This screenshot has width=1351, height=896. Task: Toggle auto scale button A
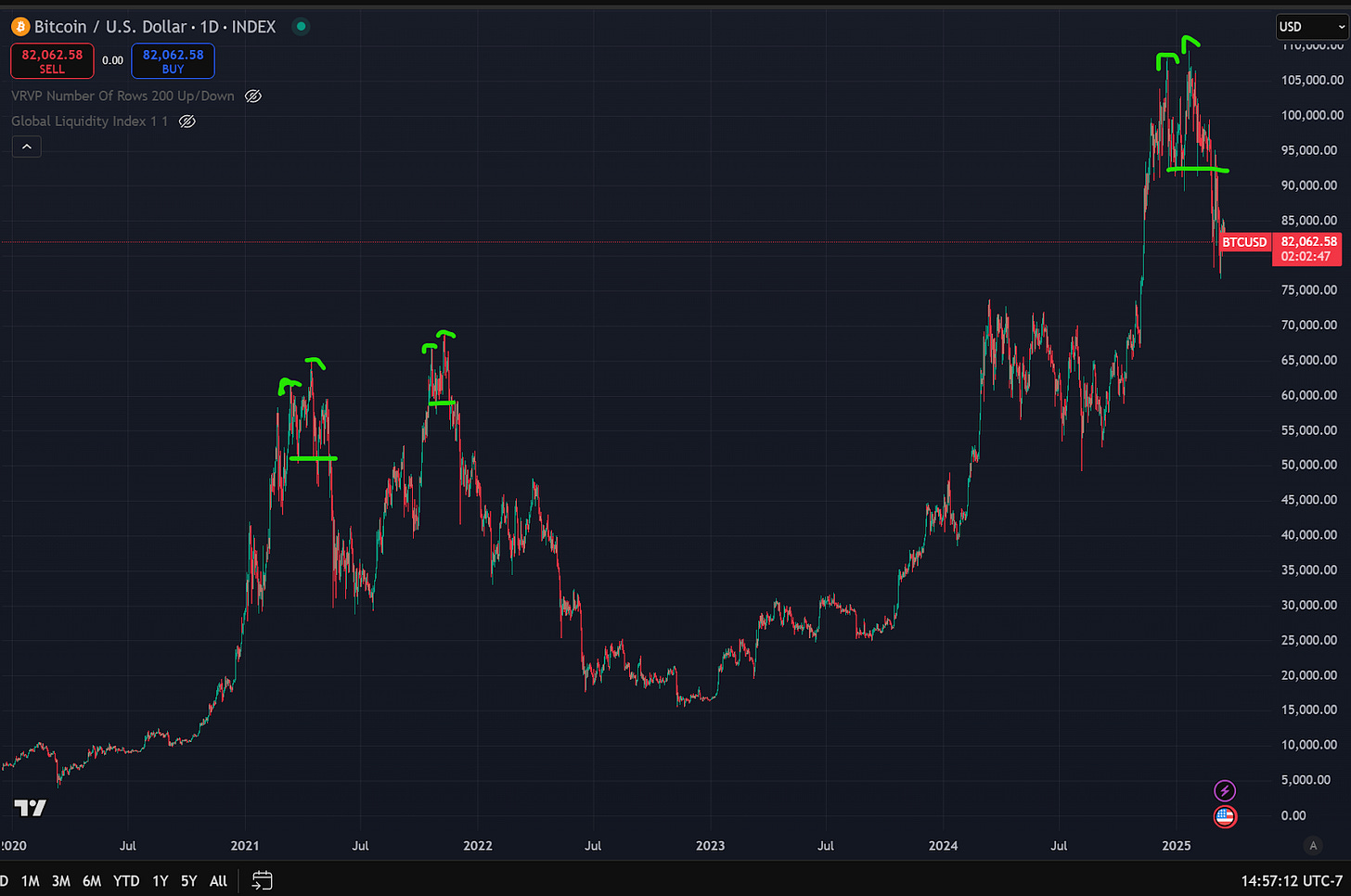[x=1312, y=845]
